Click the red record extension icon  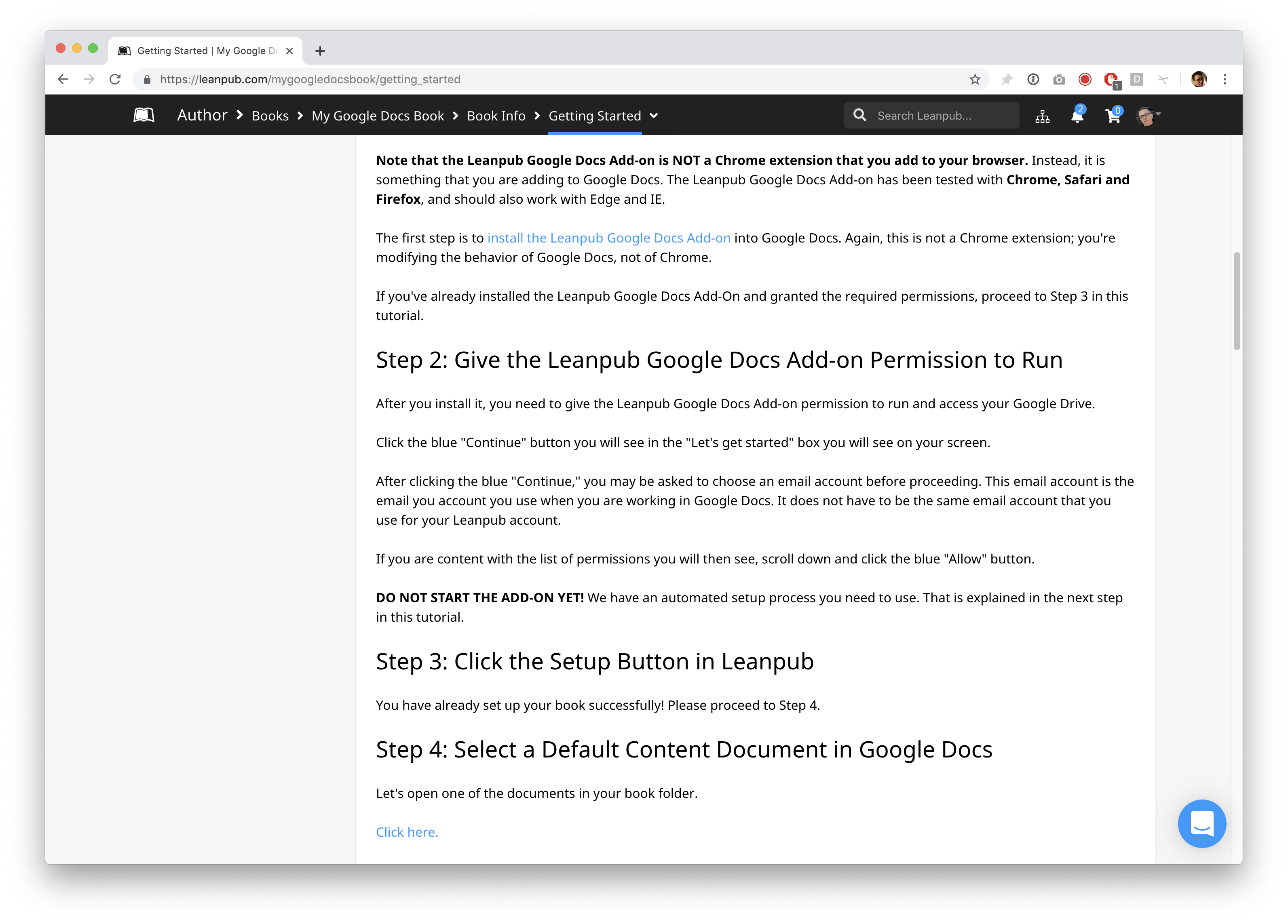(x=1085, y=80)
